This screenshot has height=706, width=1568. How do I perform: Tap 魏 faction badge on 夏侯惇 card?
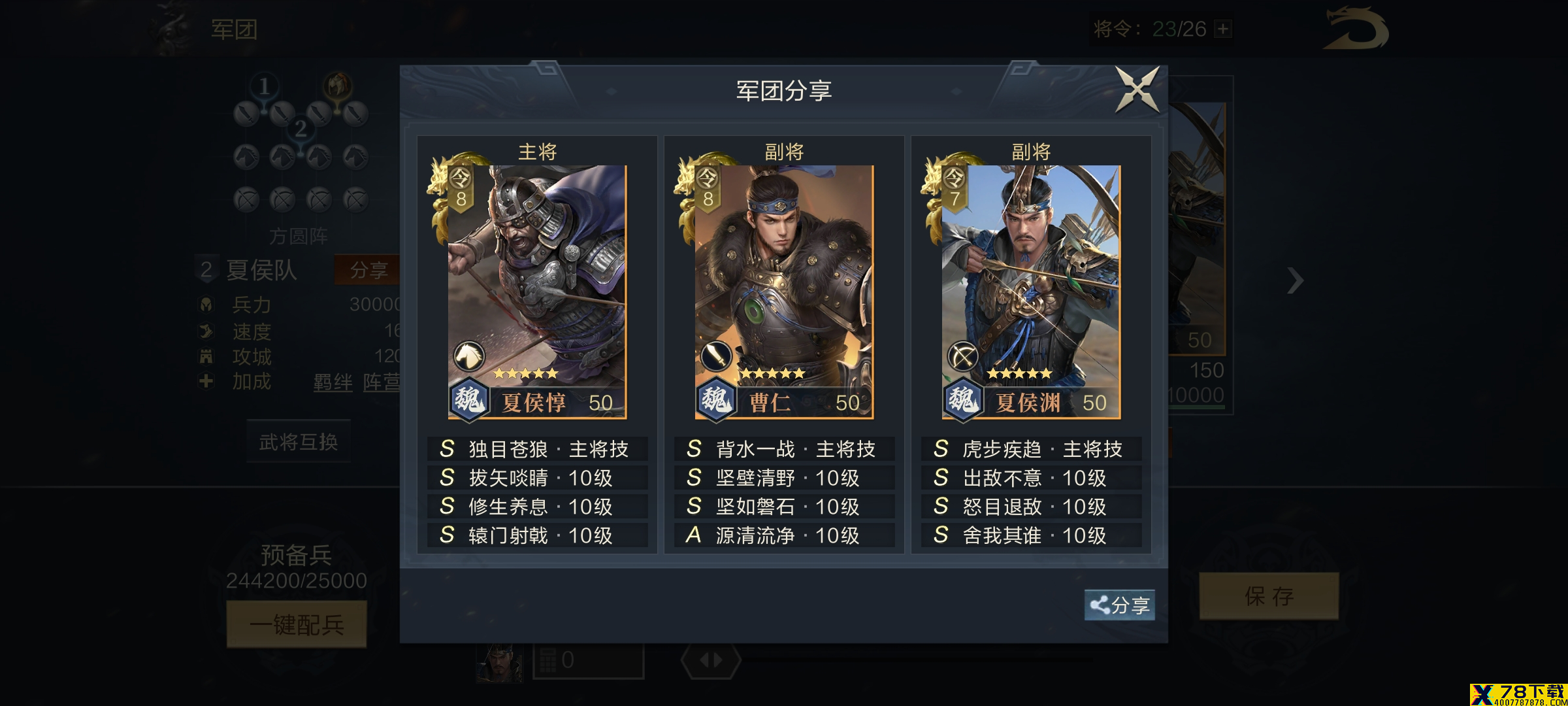[x=469, y=399]
